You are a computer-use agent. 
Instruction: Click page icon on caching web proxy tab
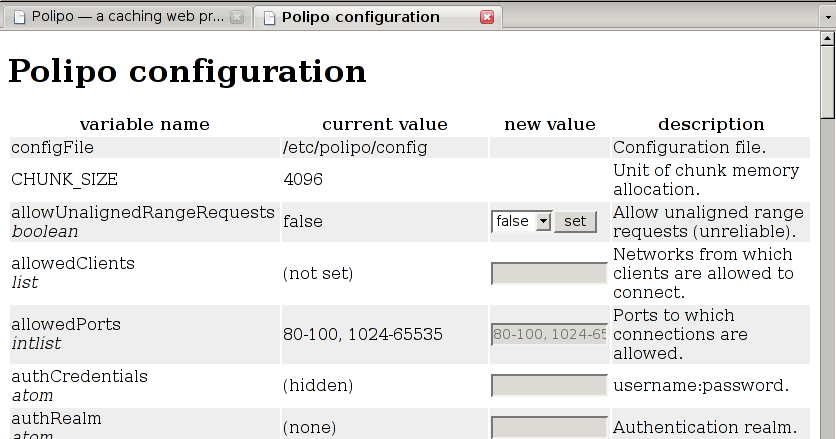19,18
